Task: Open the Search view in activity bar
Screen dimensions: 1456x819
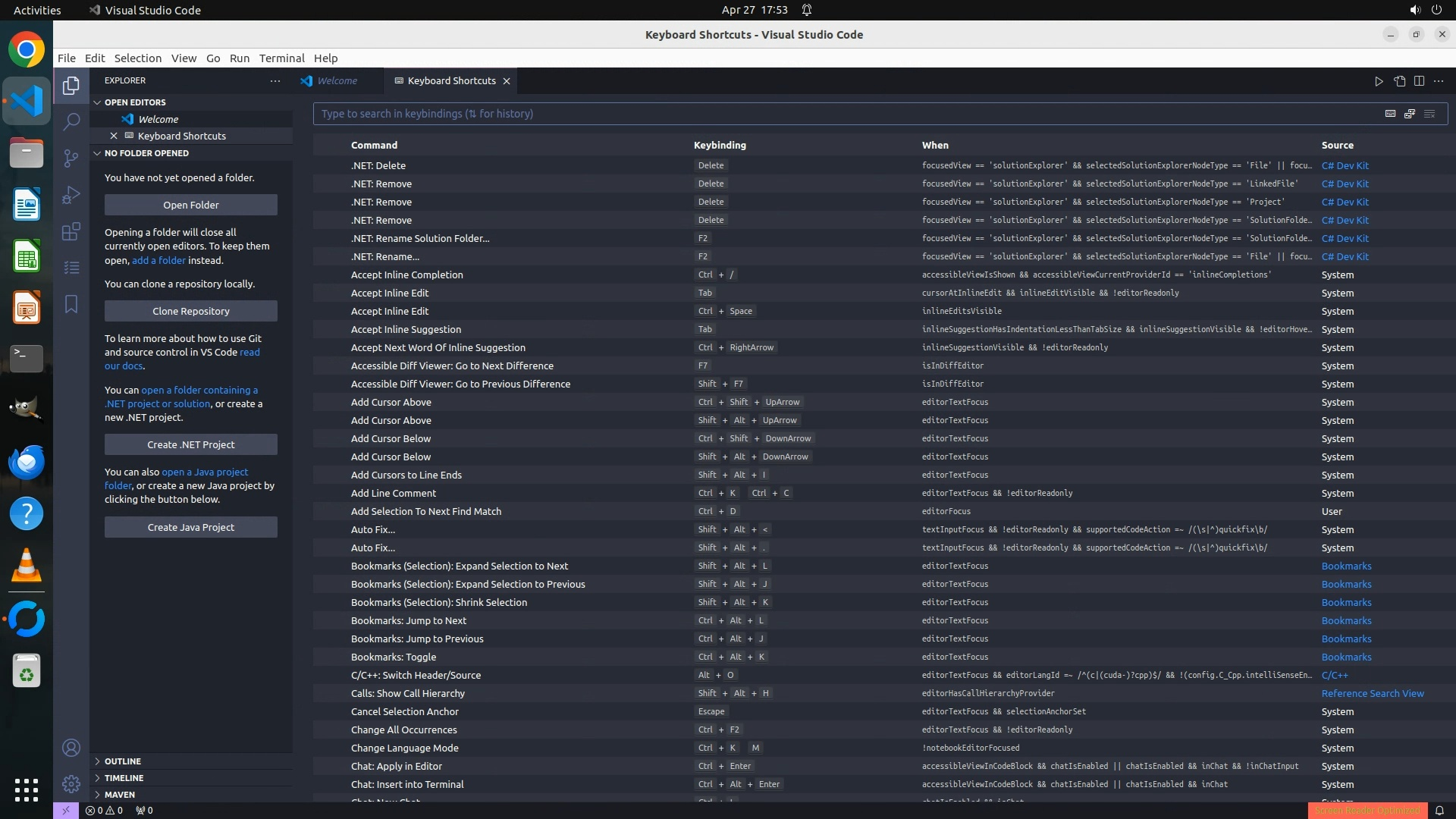Action: (71, 121)
